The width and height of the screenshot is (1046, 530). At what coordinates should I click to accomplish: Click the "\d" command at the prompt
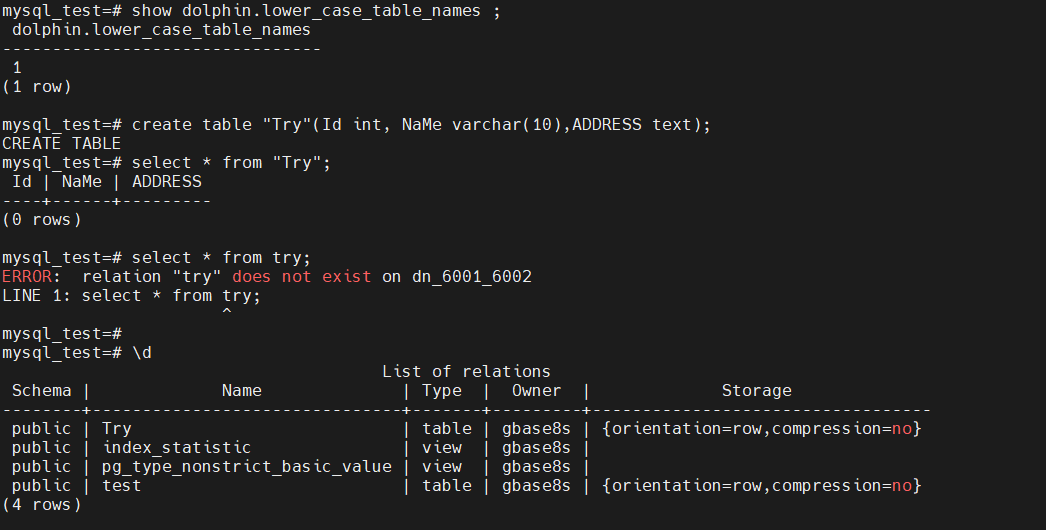click(142, 352)
